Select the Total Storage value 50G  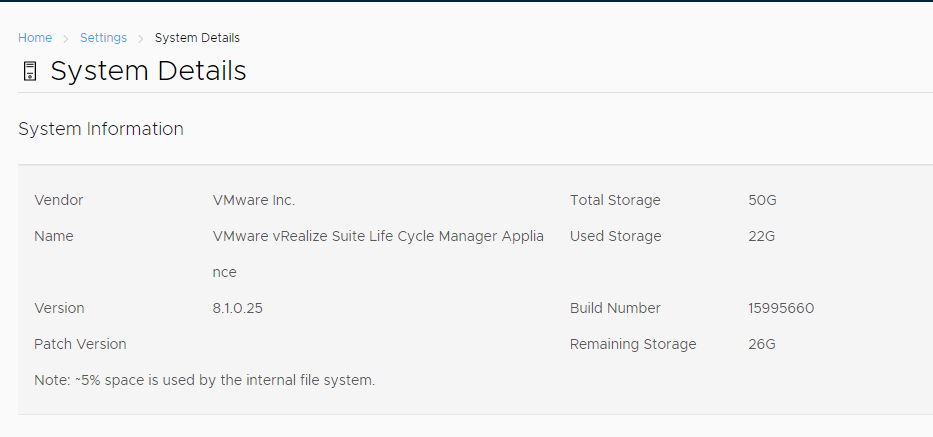[x=762, y=201]
